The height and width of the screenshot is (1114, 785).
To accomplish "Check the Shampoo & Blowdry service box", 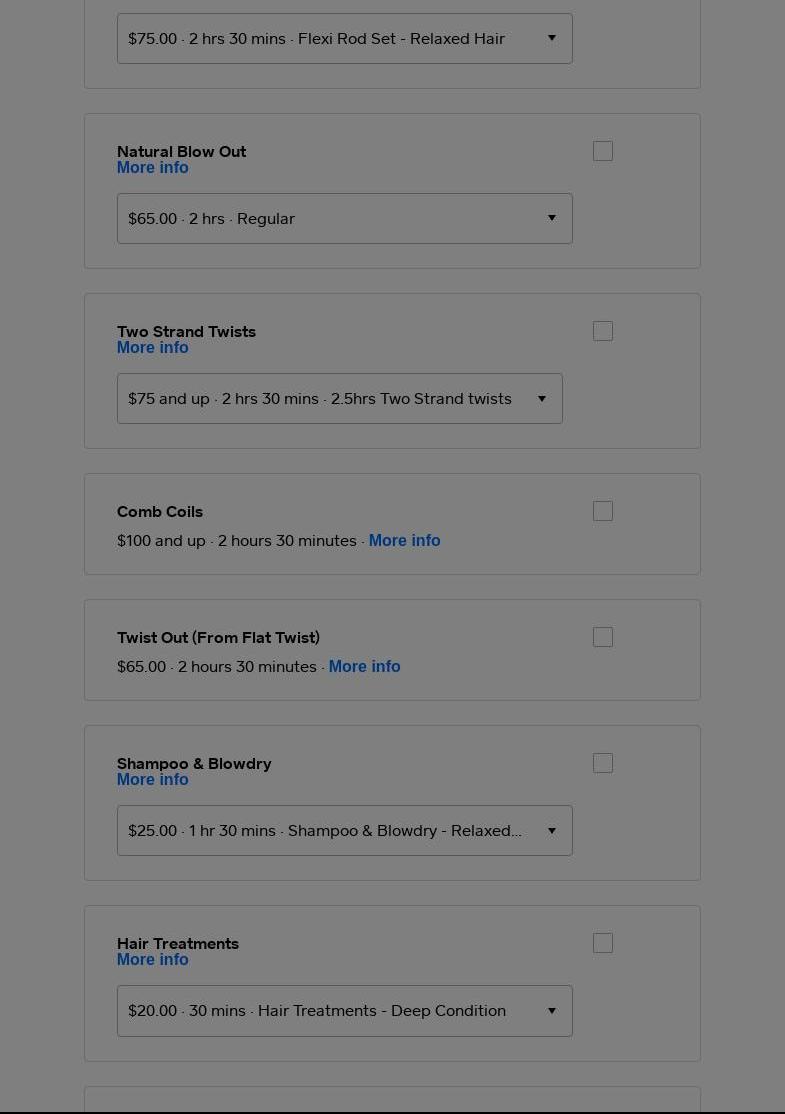I will (x=602, y=763).
